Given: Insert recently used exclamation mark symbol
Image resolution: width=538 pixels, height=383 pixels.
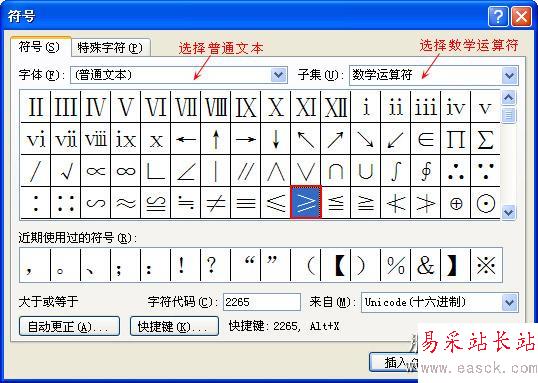Looking at the screenshot, I should (186, 265).
